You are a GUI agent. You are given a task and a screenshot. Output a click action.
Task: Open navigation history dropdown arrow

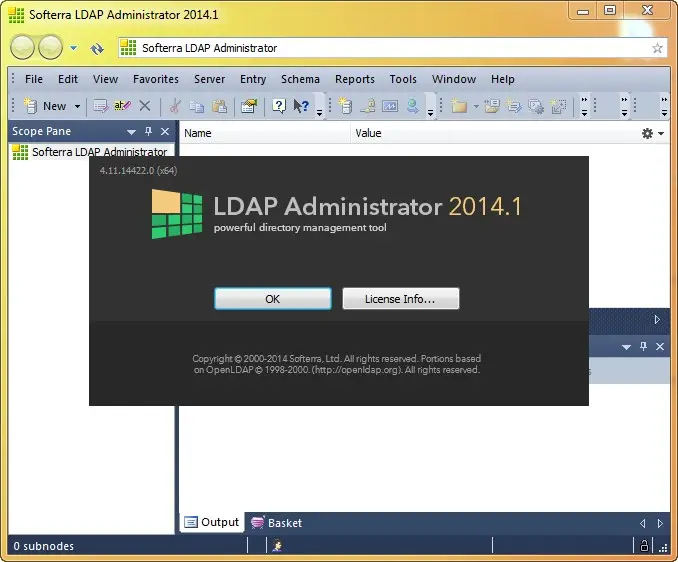74,48
